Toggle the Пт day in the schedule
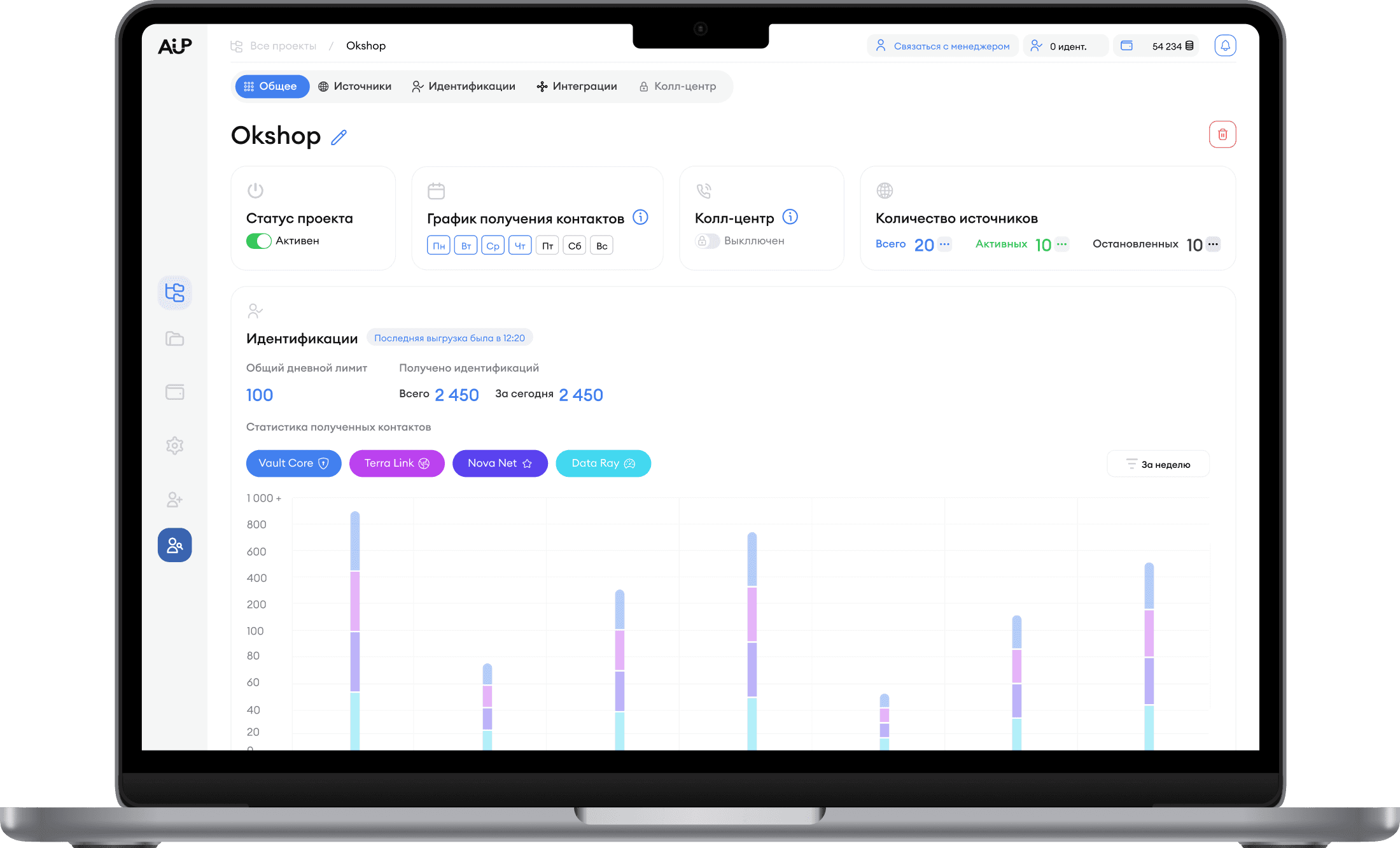Screen dimensions: 1400x848 (x=547, y=246)
